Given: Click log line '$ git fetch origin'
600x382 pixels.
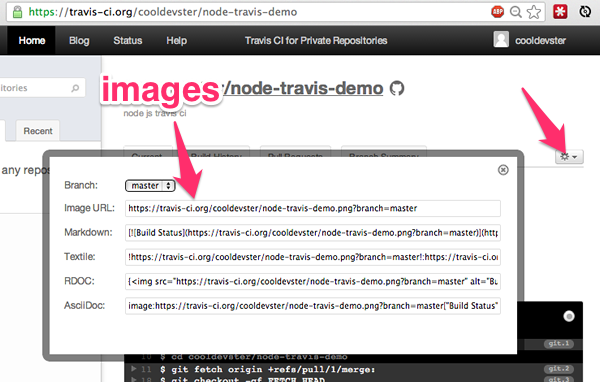Looking at the screenshot, I should coord(267,369).
